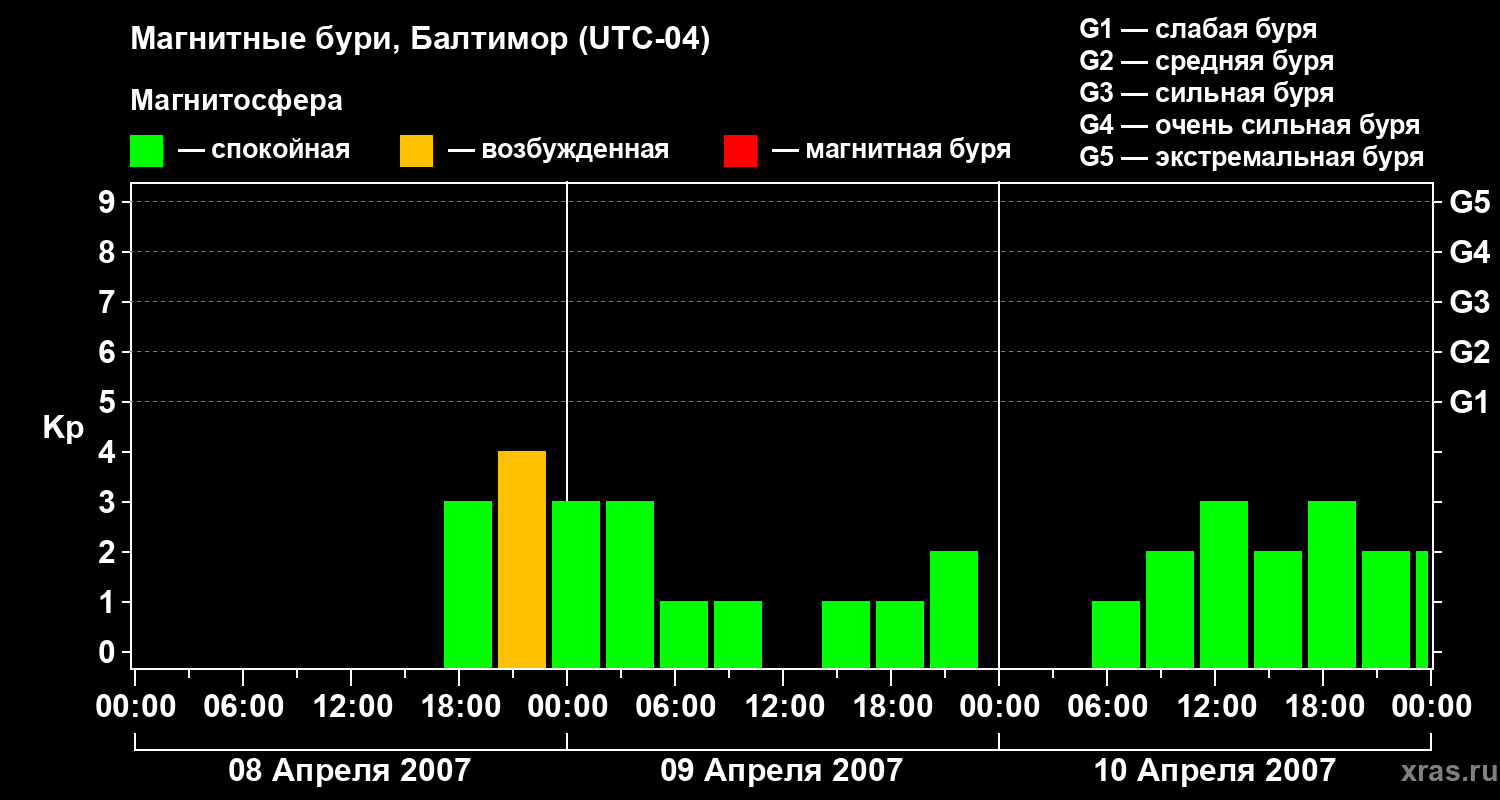This screenshot has width=1500, height=800.
Task: Click the Kp 3 bar above 12:00 on 10 April
Action: (x=1224, y=584)
